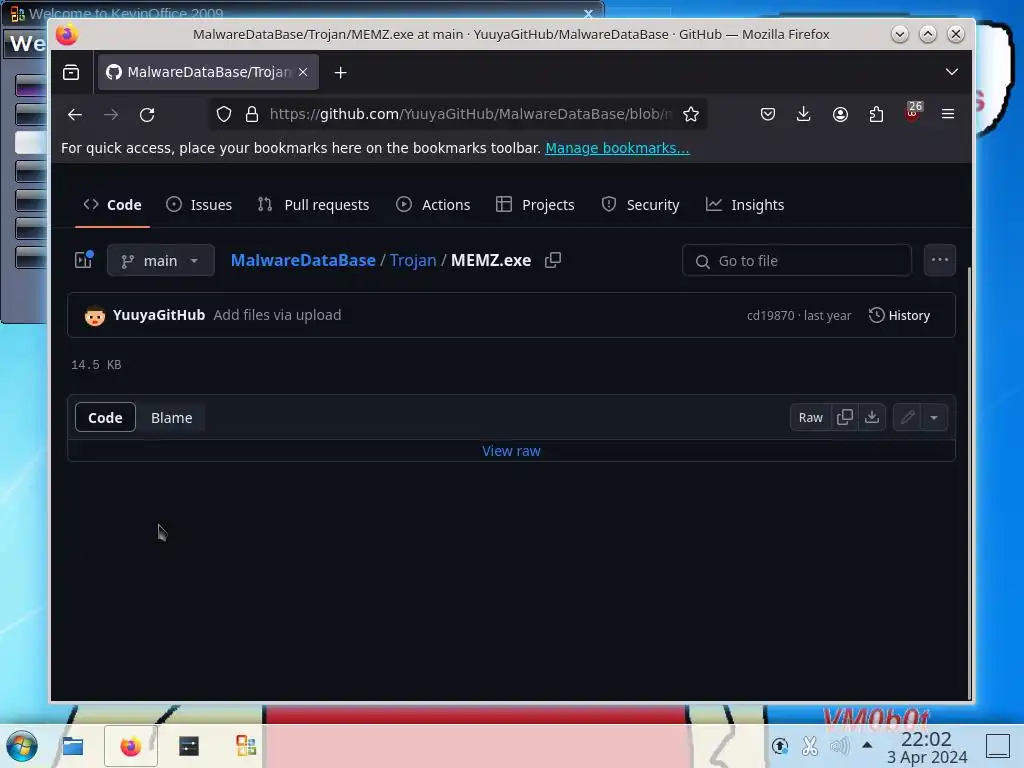
Task: Open the file manager taskbar icon
Action: pos(73,746)
